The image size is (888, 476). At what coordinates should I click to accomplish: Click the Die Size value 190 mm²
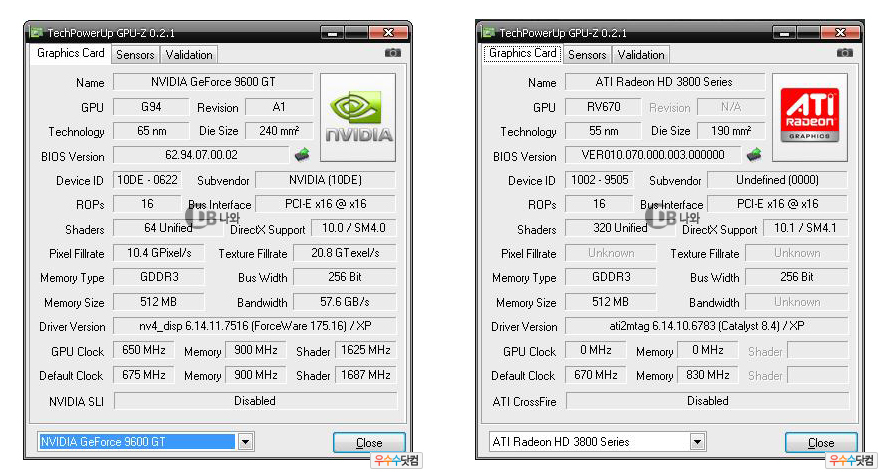coord(731,131)
